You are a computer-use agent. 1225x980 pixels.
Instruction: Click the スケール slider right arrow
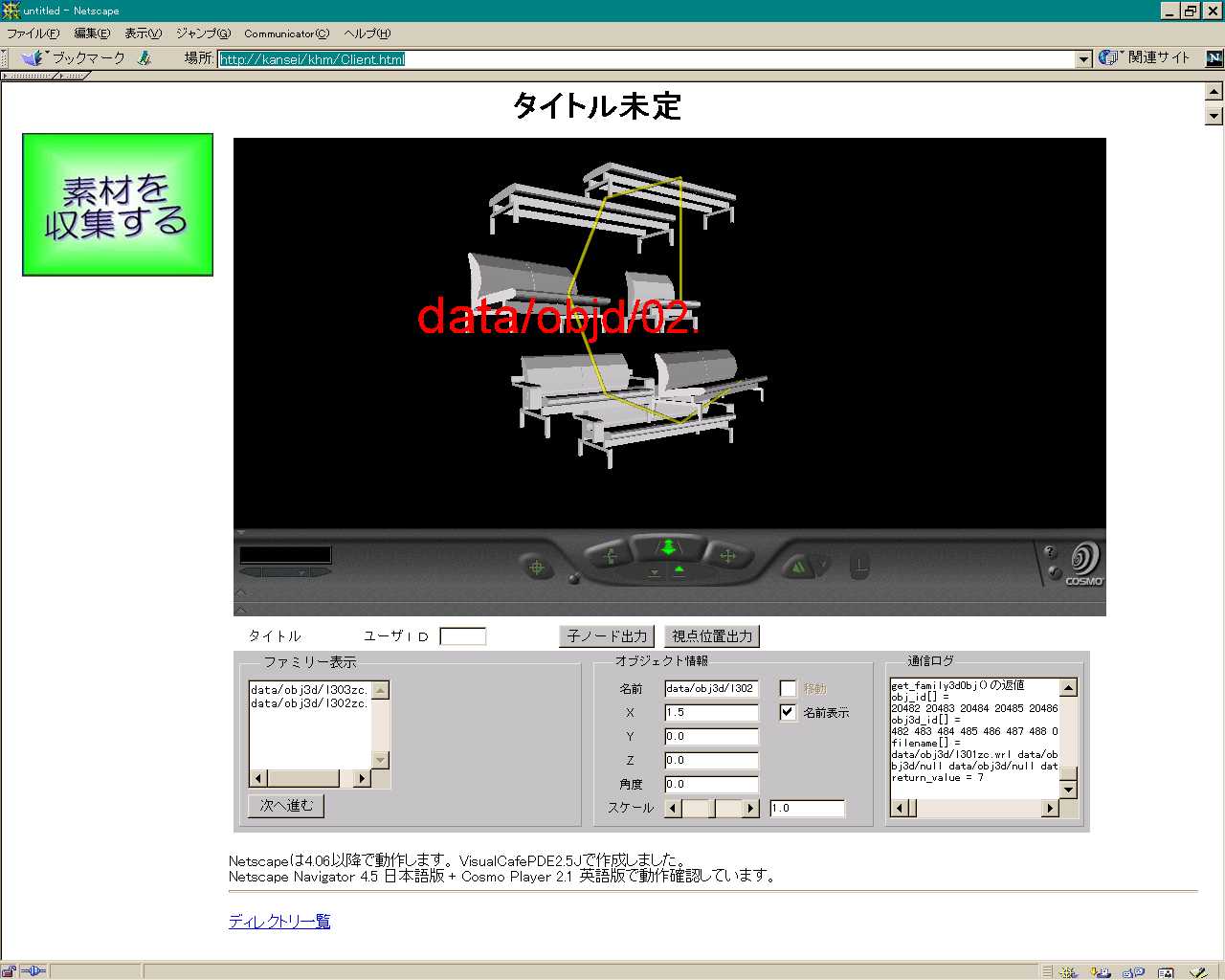coord(750,809)
